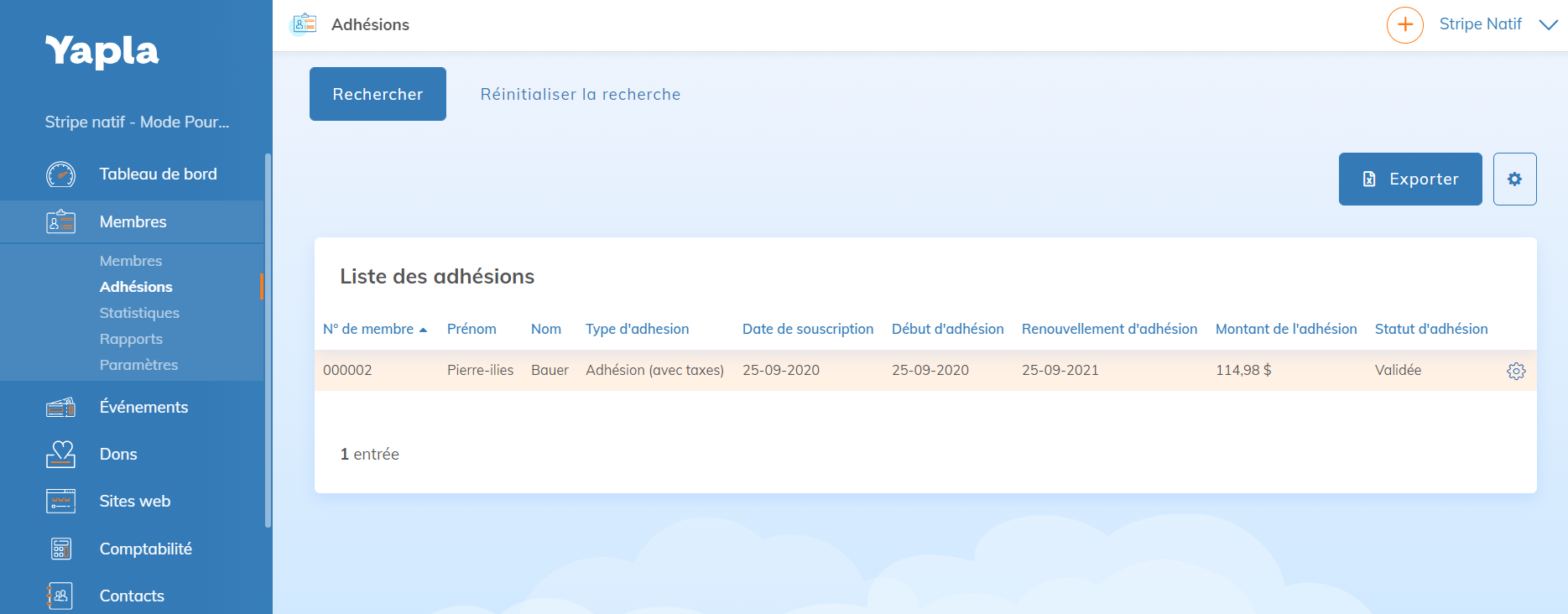The height and width of the screenshot is (614, 1568).
Task: Click the Sites web browser icon
Action: pos(60,502)
